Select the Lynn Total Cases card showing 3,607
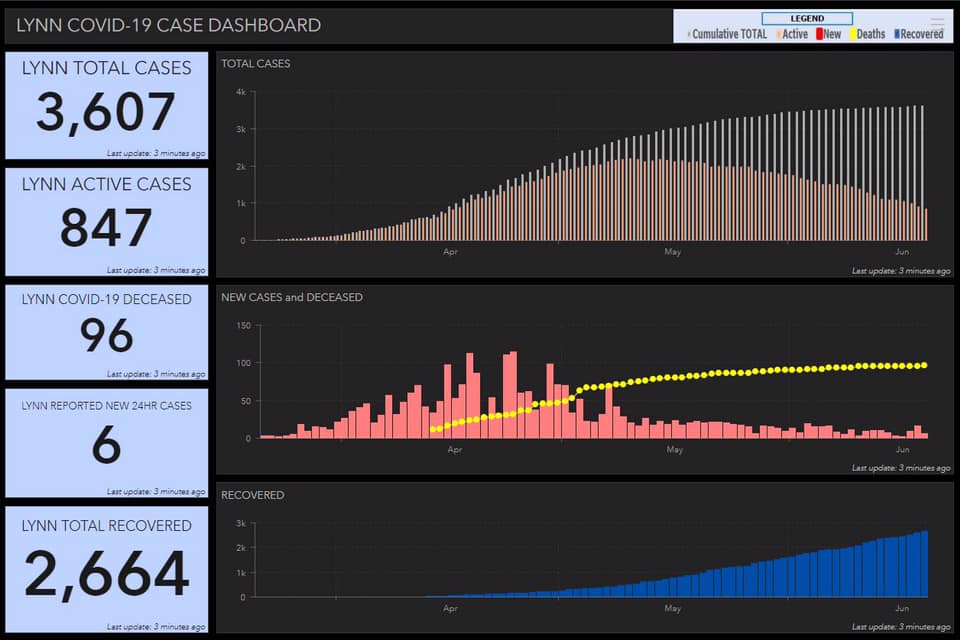 [106, 106]
